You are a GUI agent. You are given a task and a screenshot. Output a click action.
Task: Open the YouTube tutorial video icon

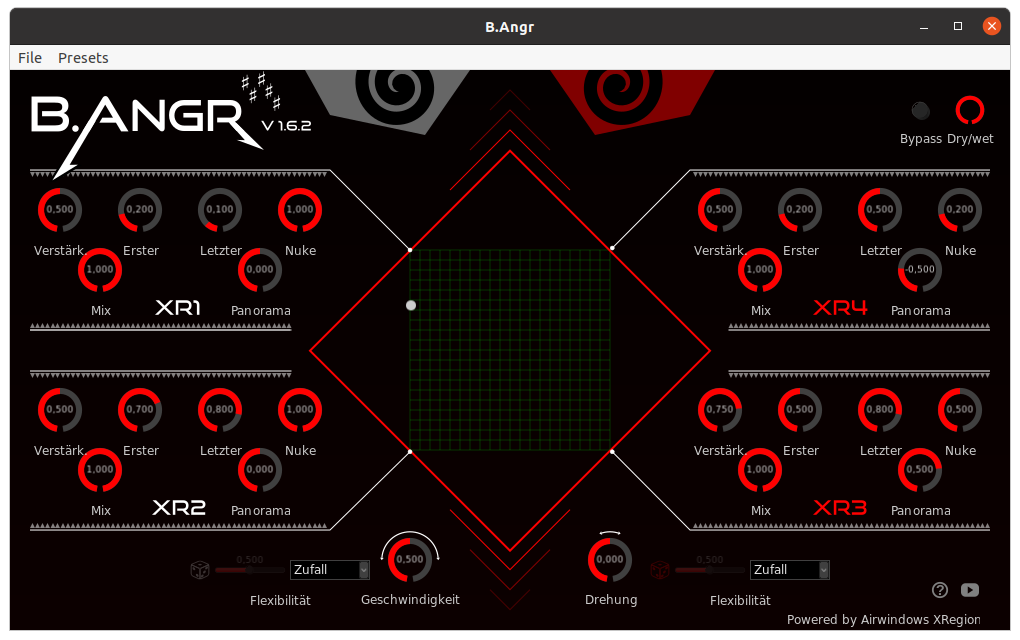[x=970, y=589]
